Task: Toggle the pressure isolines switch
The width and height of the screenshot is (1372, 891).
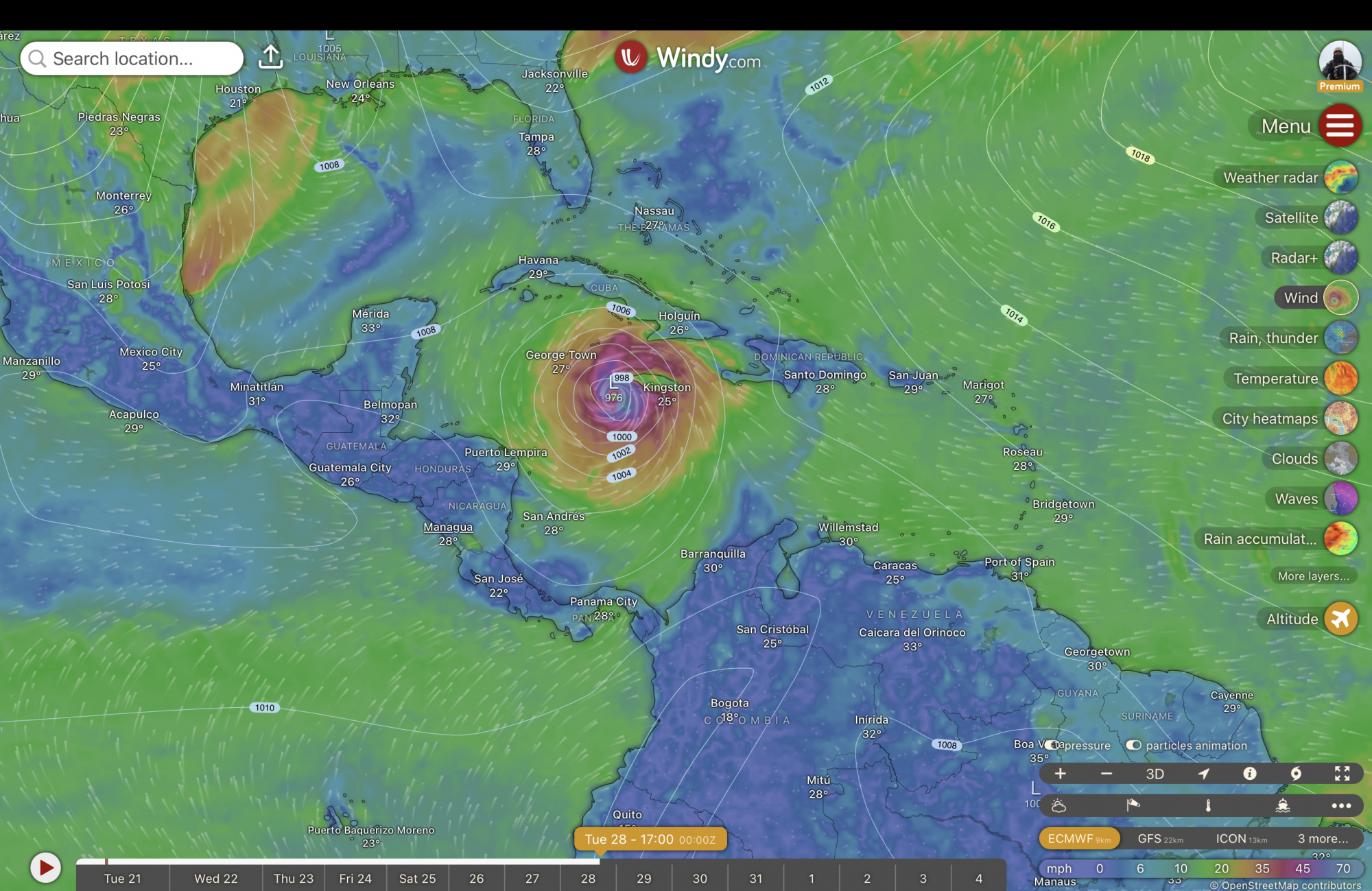Action: pyautogui.click(x=1052, y=745)
